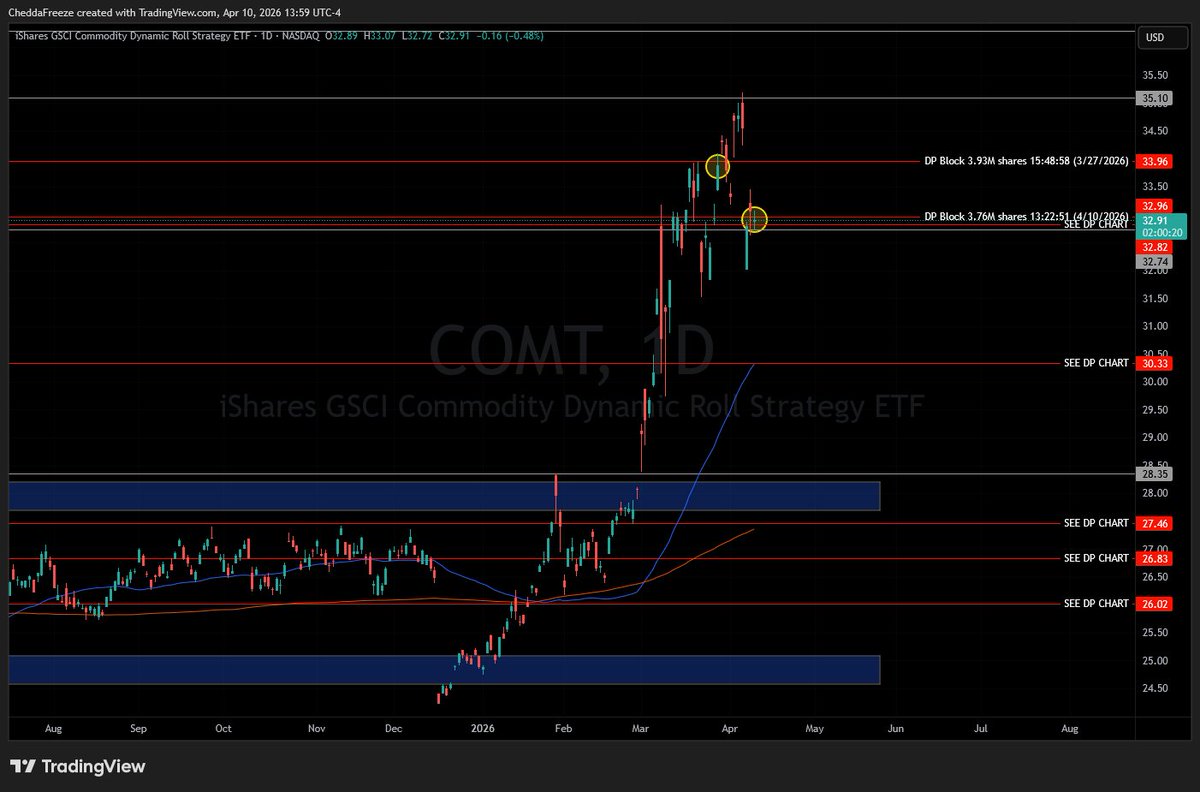The height and width of the screenshot is (792, 1200).
Task: Click the 25.00 tick on the price axis
Action: (x=1155, y=660)
